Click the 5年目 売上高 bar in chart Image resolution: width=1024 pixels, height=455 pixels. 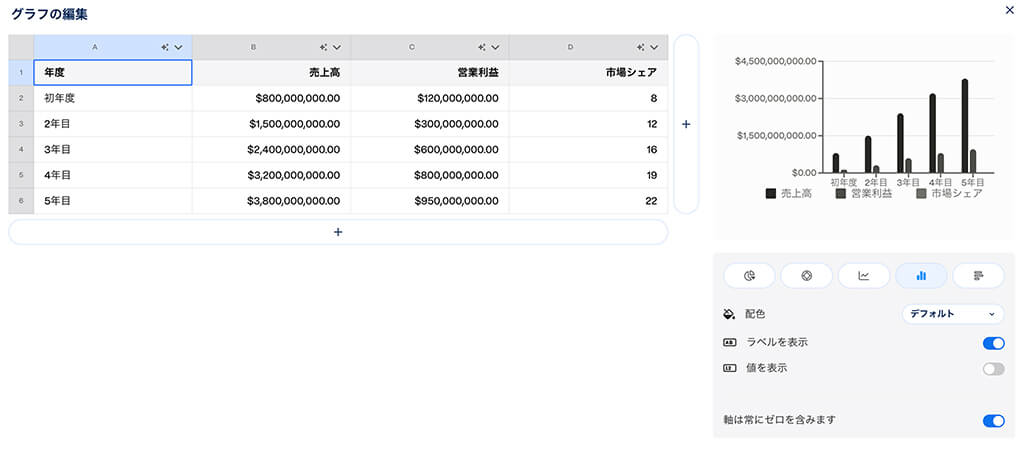tap(965, 126)
